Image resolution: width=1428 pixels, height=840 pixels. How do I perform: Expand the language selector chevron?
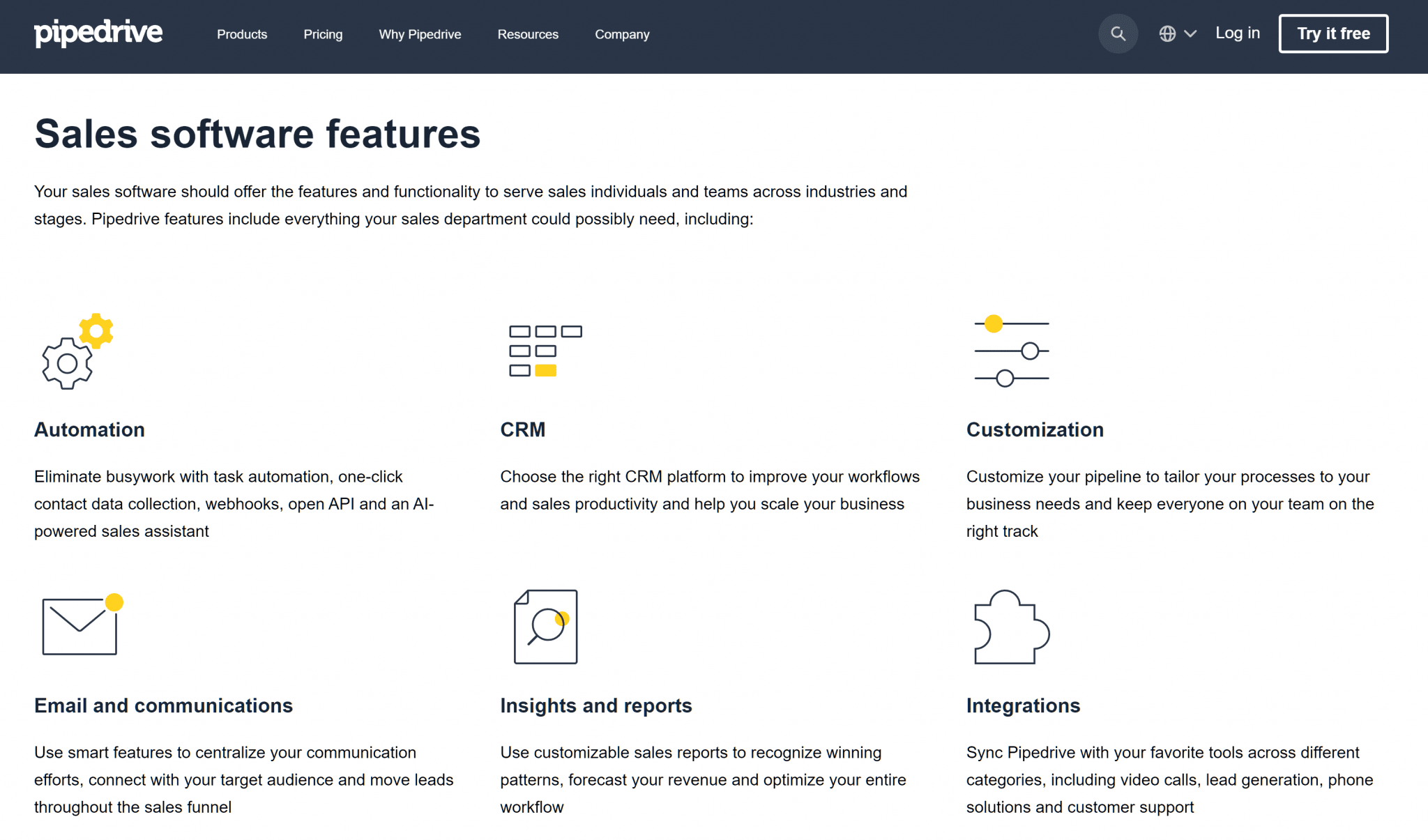(1190, 33)
